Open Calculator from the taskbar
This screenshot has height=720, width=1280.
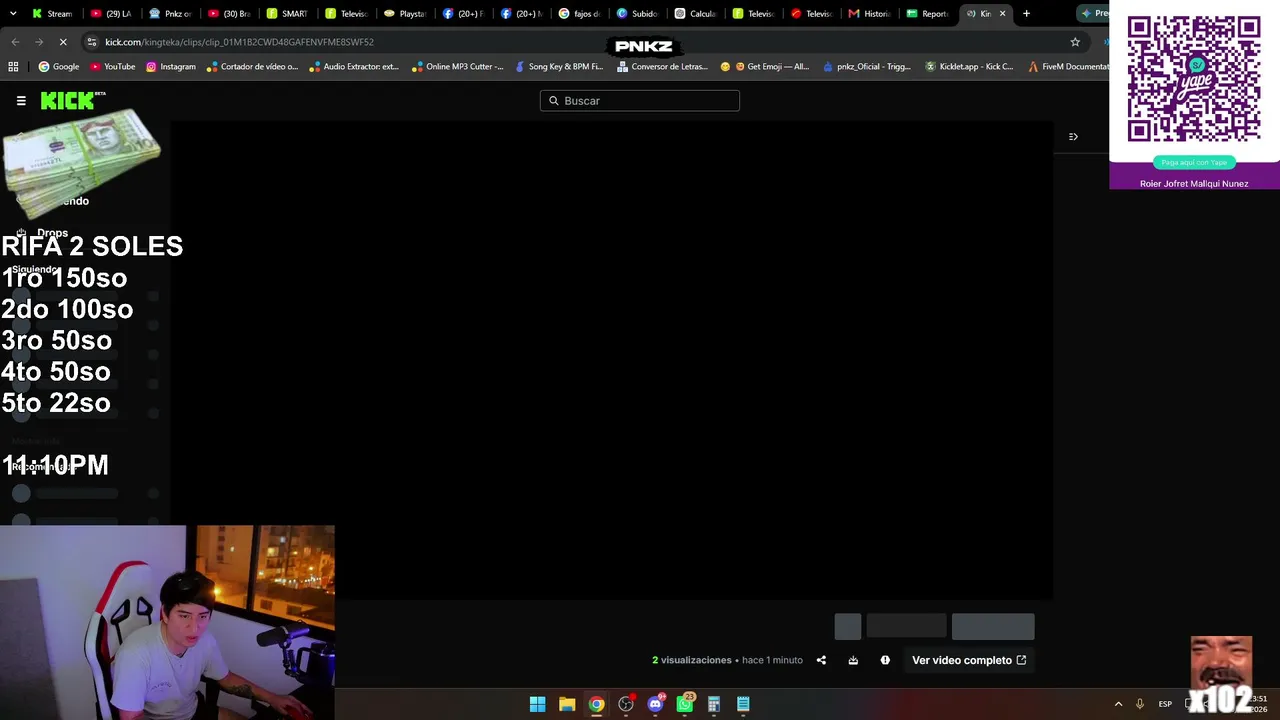point(714,704)
